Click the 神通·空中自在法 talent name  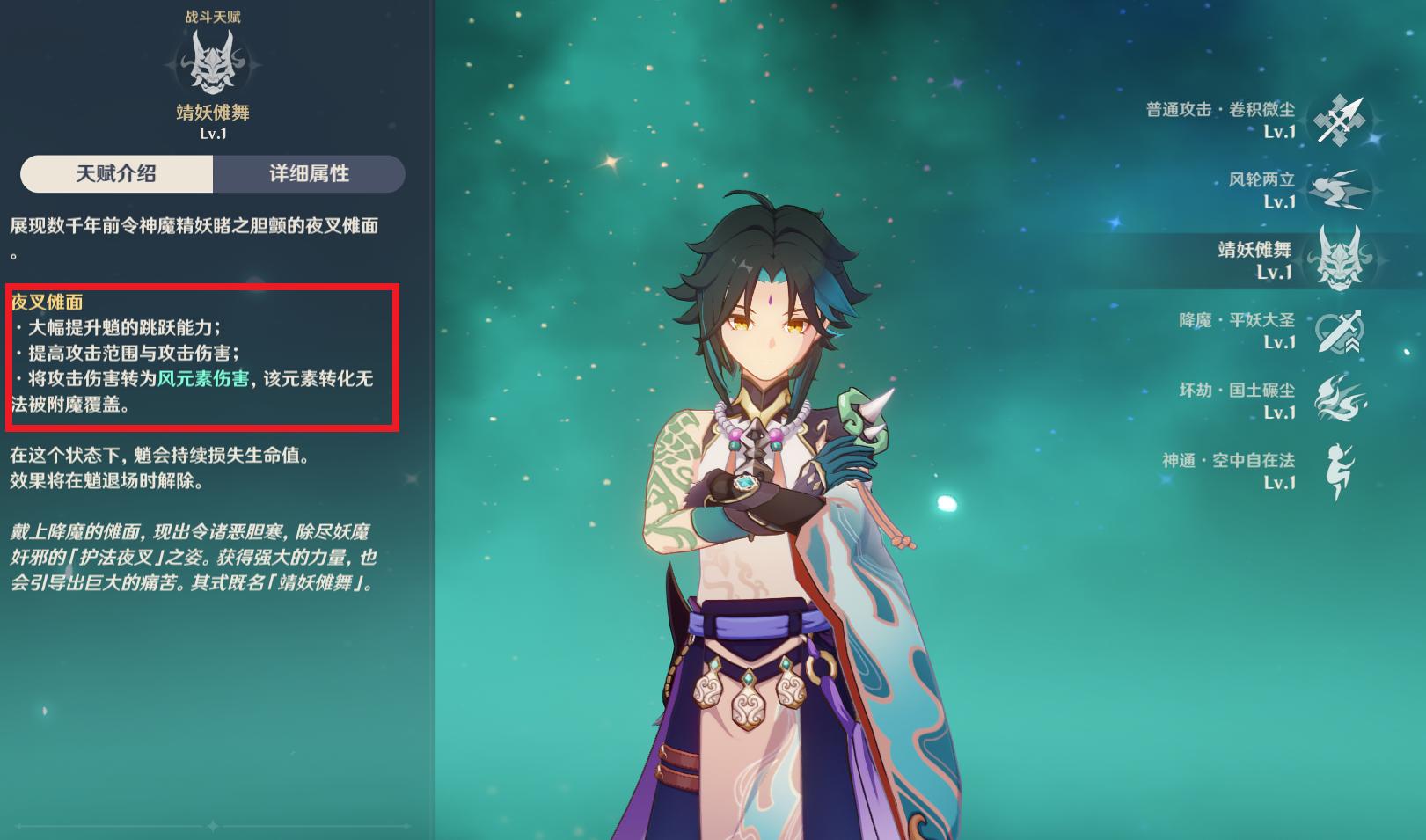click(1228, 461)
